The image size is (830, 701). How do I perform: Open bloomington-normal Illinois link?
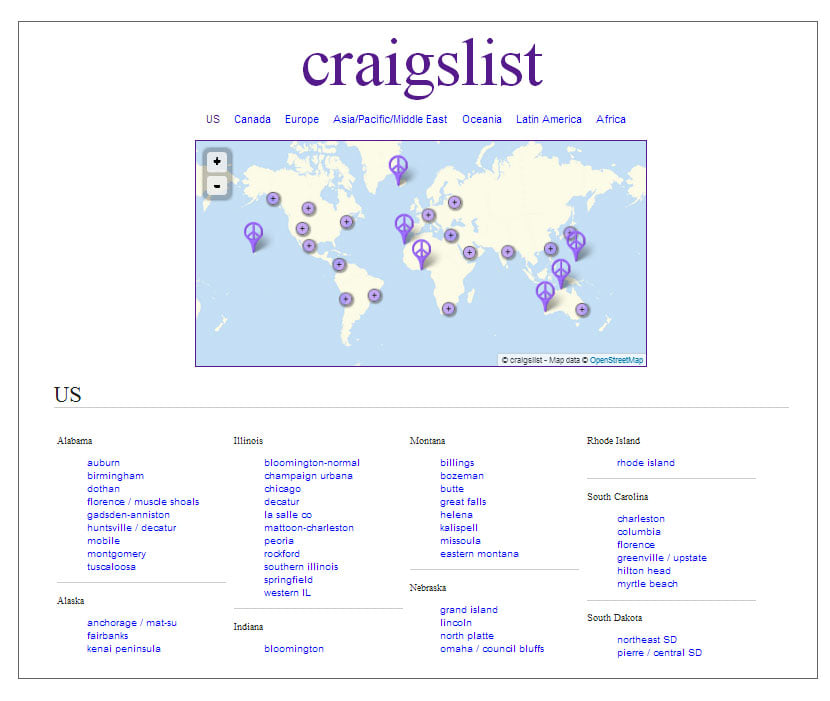[312, 463]
